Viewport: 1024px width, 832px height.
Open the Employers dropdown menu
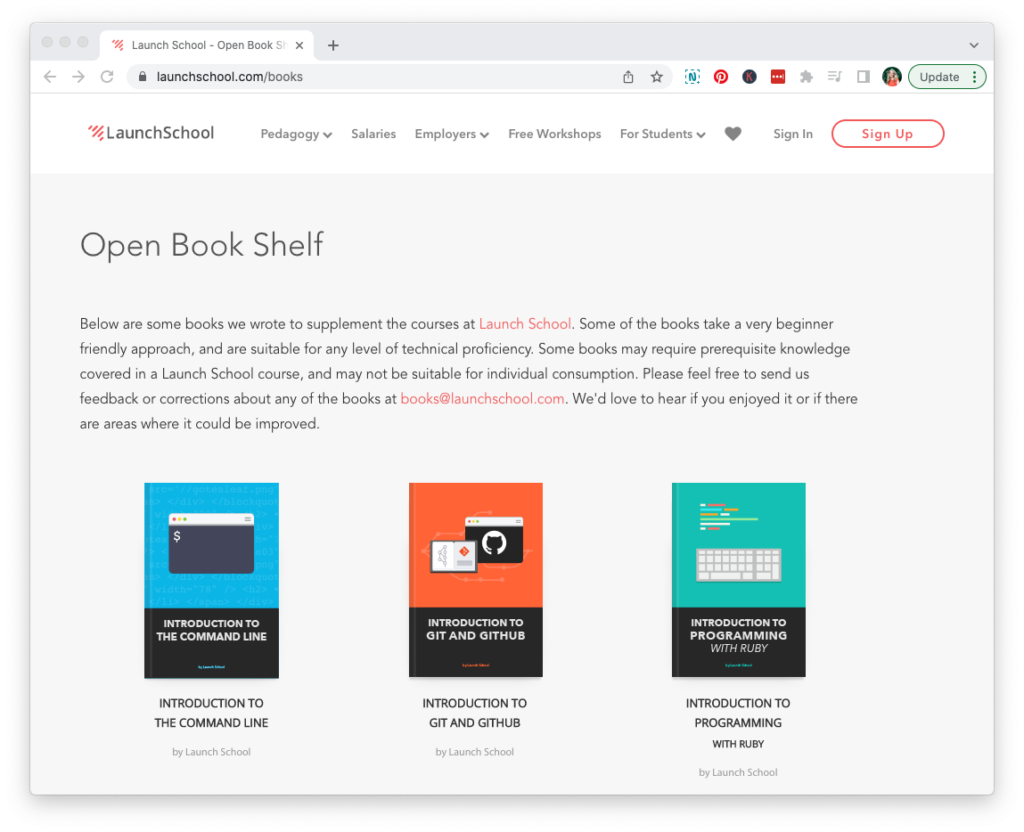pyautogui.click(x=451, y=133)
